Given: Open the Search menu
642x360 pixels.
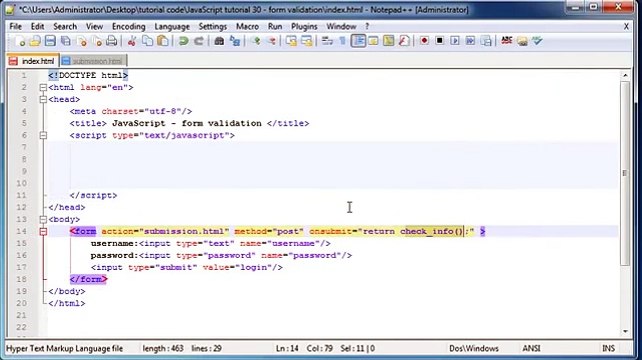Looking at the screenshot, I should tap(65, 27).
